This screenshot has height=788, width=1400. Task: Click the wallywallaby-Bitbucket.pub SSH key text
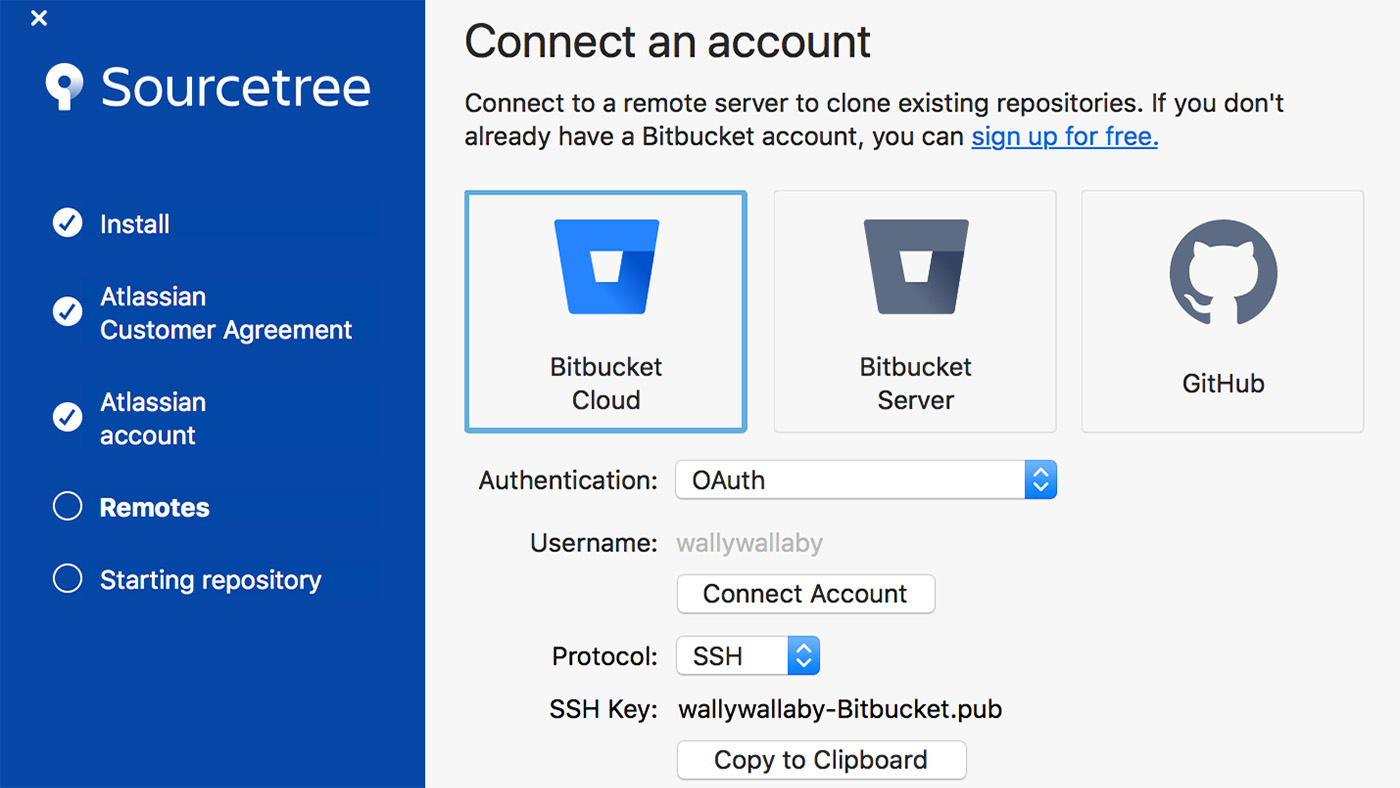point(840,710)
